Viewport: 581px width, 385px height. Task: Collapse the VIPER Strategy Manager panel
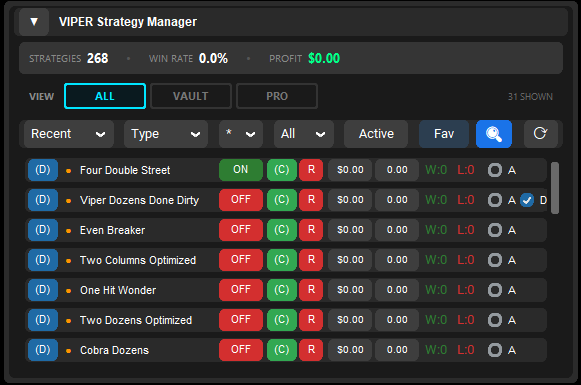[x=34, y=22]
